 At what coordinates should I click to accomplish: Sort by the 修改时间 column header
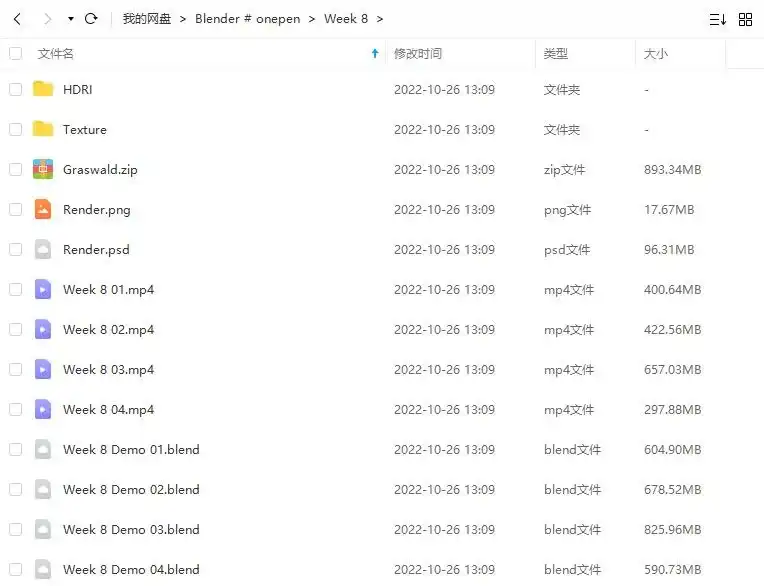point(418,54)
